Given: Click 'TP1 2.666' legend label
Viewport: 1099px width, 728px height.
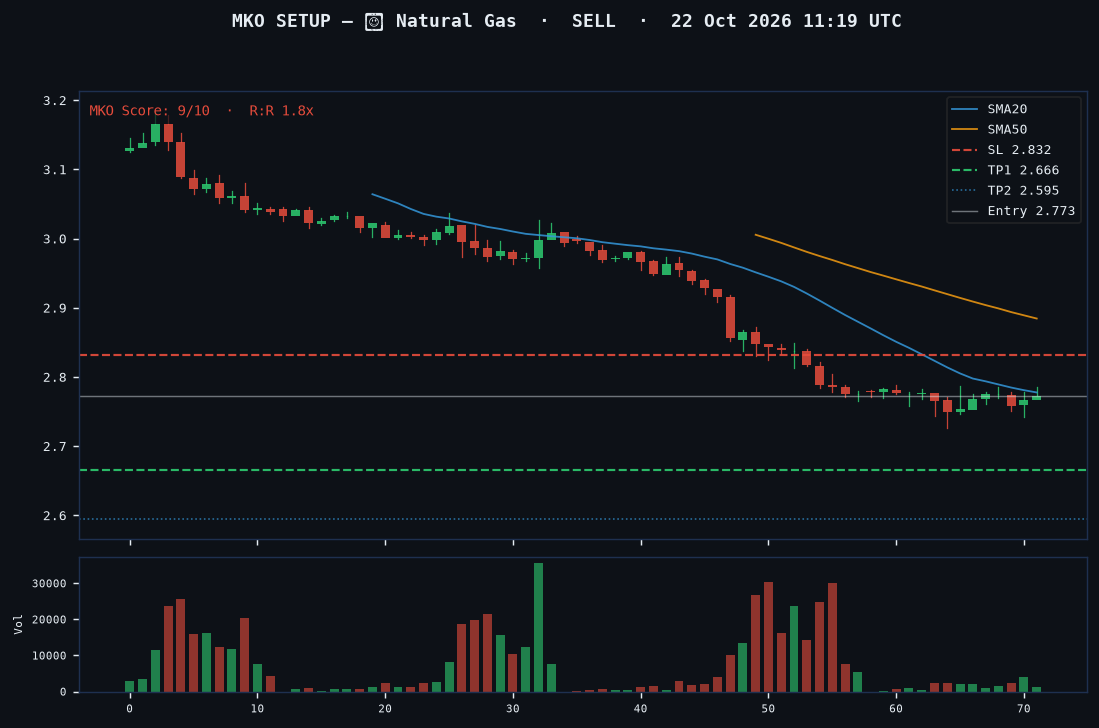Looking at the screenshot, I should click(x=1023, y=170).
